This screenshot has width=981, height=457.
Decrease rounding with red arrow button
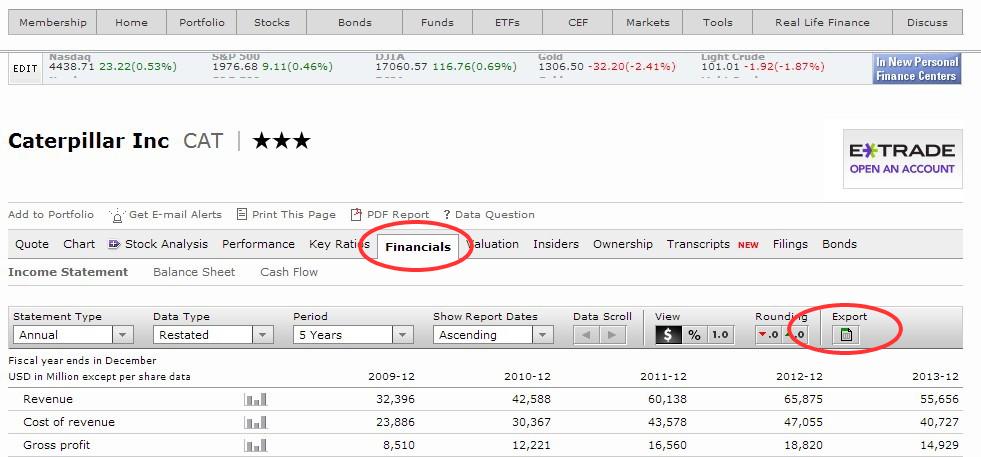pyautogui.click(x=768, y=335)
